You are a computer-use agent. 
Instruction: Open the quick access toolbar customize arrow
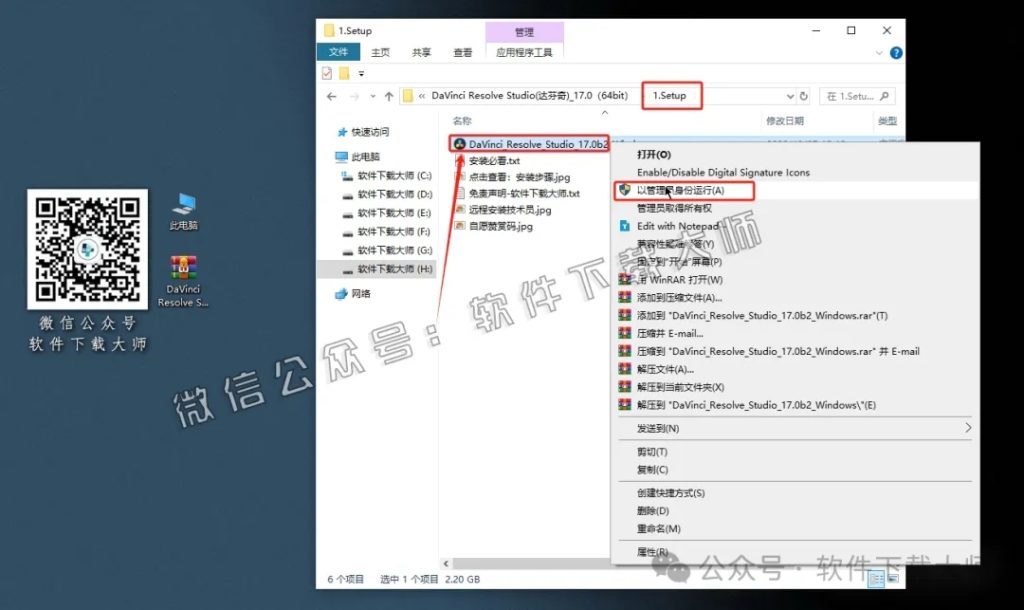[x=360, y=73]
